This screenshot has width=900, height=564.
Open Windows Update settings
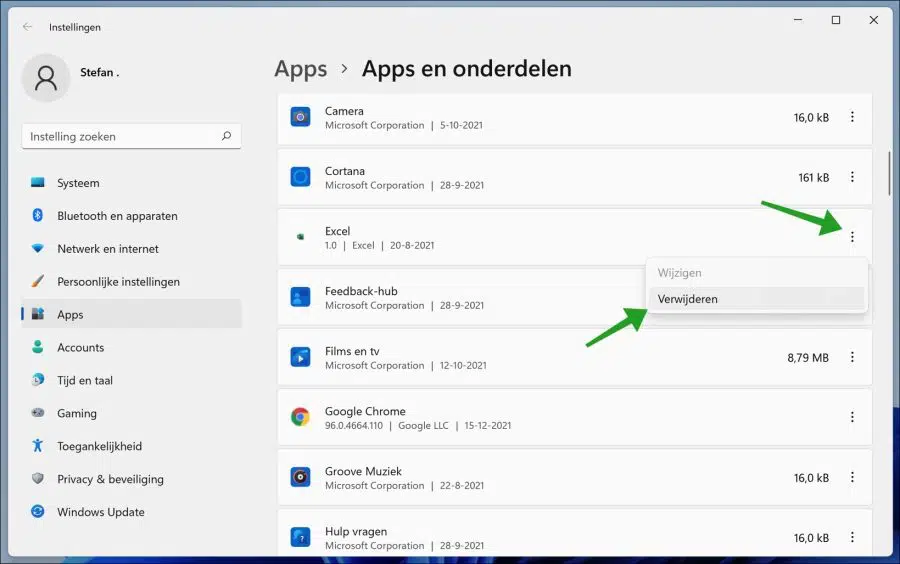tap(131, 512)
